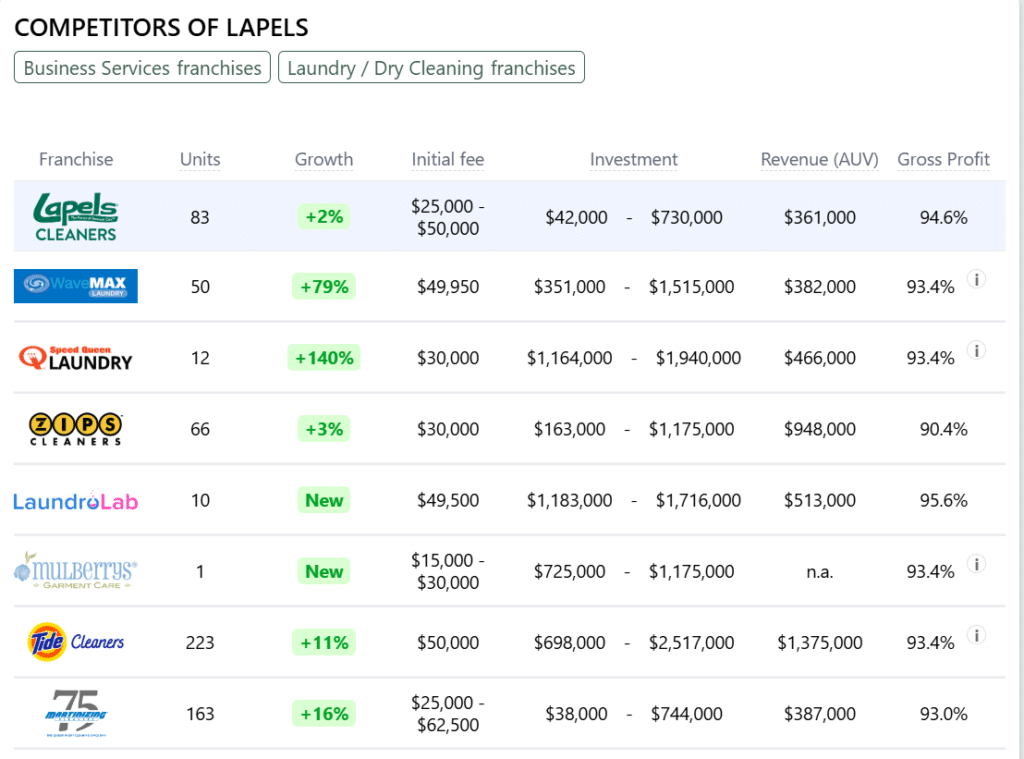Select the $49,500 initial fee
Image resolution: width=1024 pixels, height=759 pixels.
tap(448, 500)
